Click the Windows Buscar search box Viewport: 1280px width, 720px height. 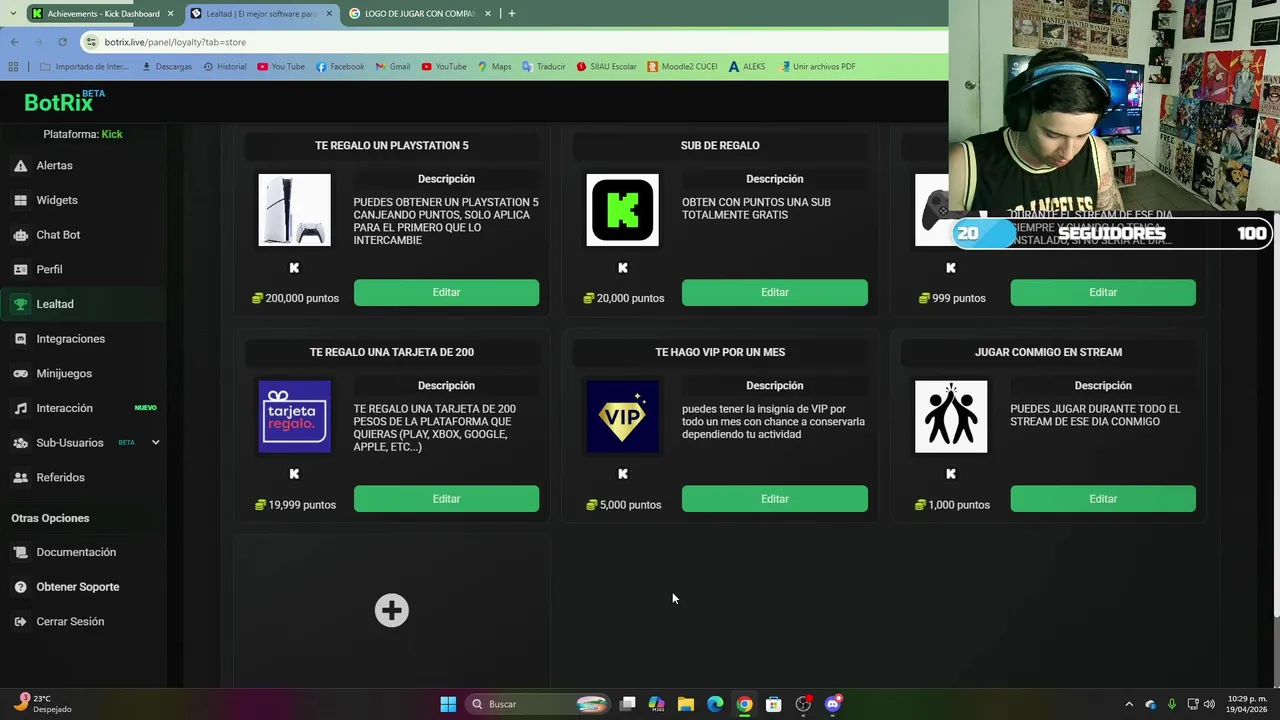click(x=540, y=704)
